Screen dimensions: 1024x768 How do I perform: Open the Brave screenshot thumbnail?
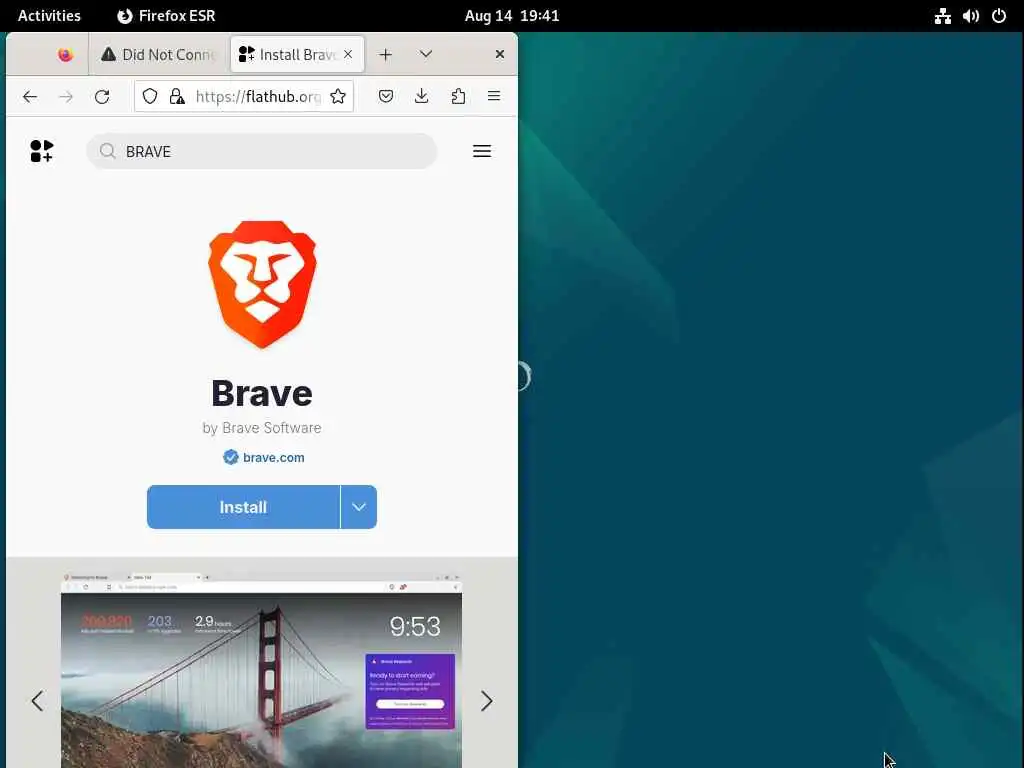coord(261,671)
